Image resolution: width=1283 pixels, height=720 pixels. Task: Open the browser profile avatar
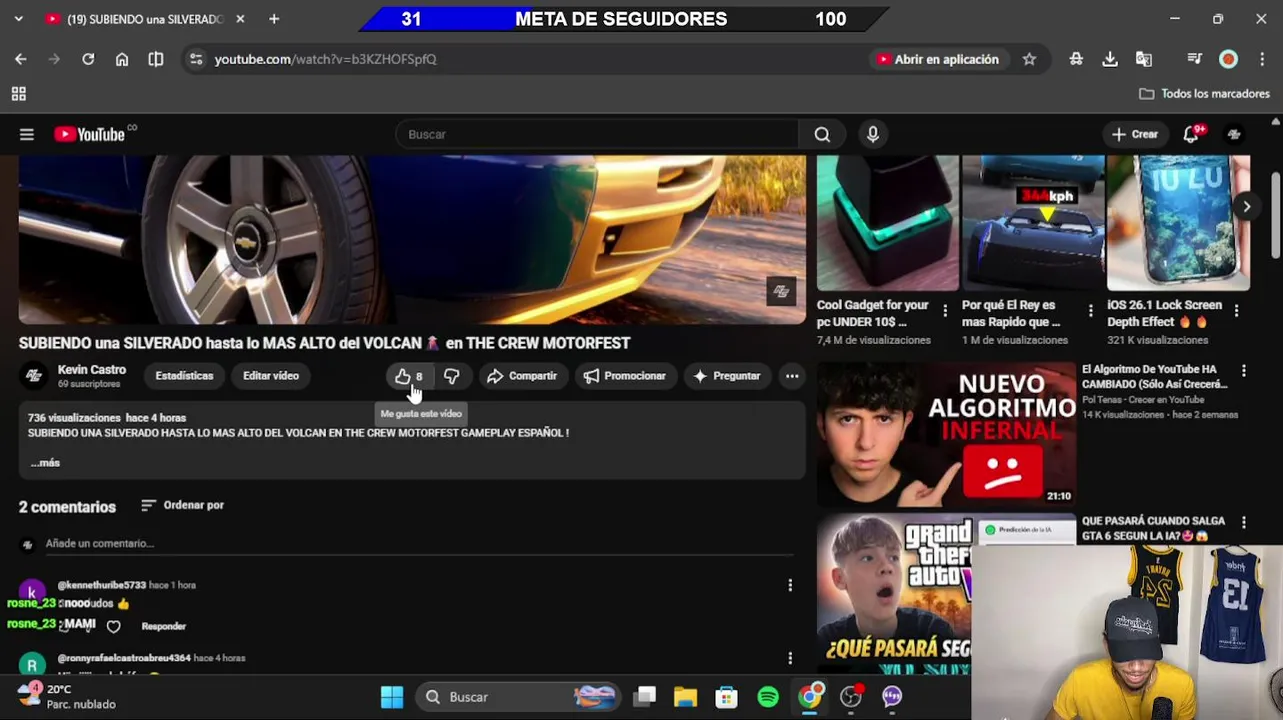tap(1229, 59)
